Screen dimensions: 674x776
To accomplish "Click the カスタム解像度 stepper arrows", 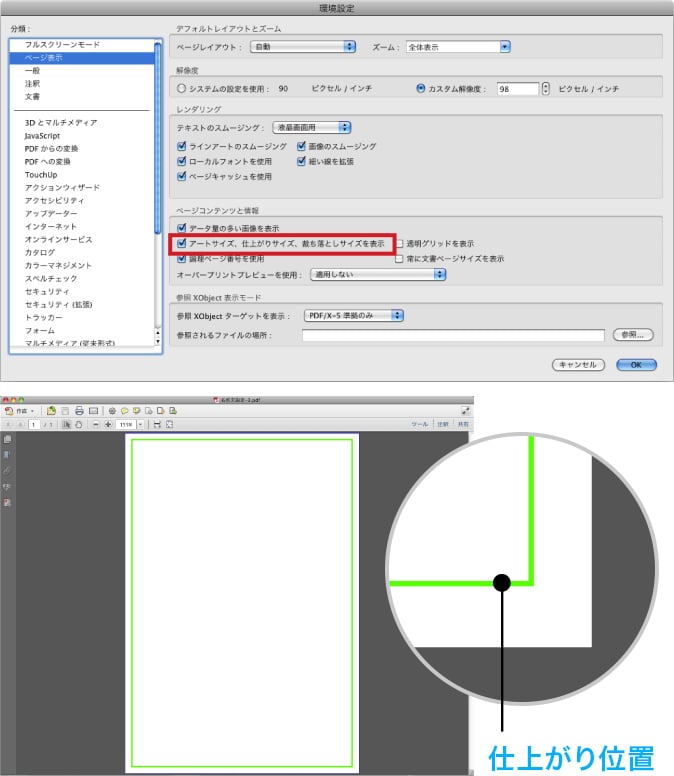I will (x=545, y=88).
